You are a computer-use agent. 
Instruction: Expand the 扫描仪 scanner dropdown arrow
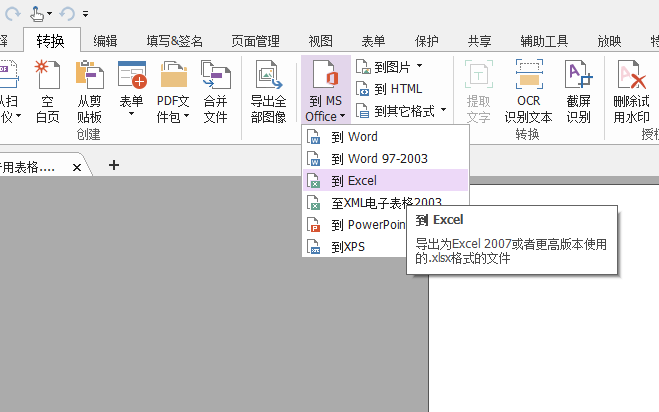(18, 116)
